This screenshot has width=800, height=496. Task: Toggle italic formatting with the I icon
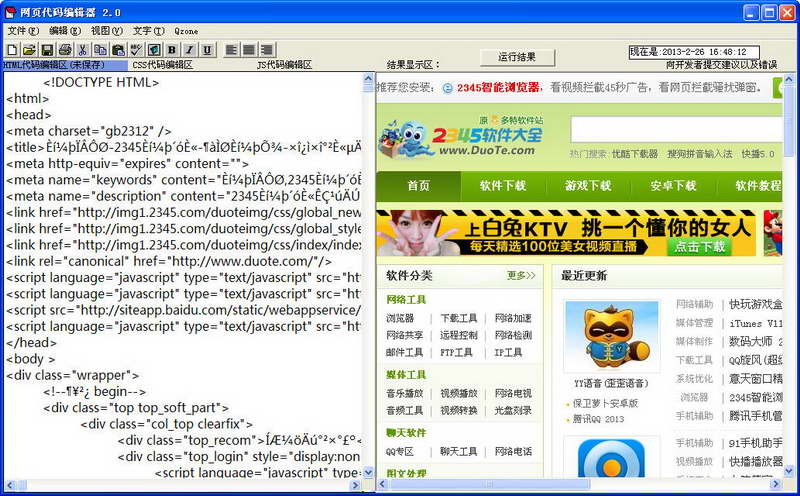click(189, 49)
